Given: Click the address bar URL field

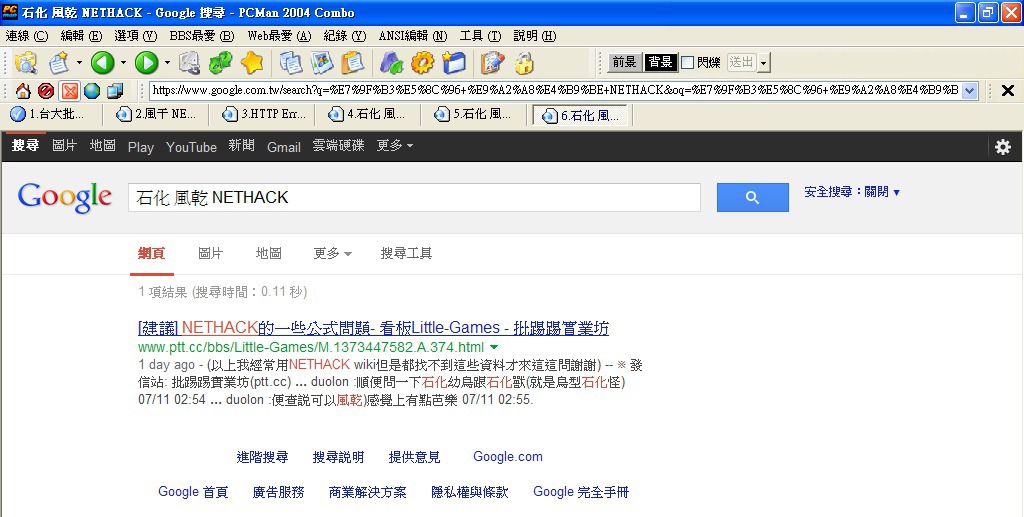Looking at the screenshot, I should [556, 91].
